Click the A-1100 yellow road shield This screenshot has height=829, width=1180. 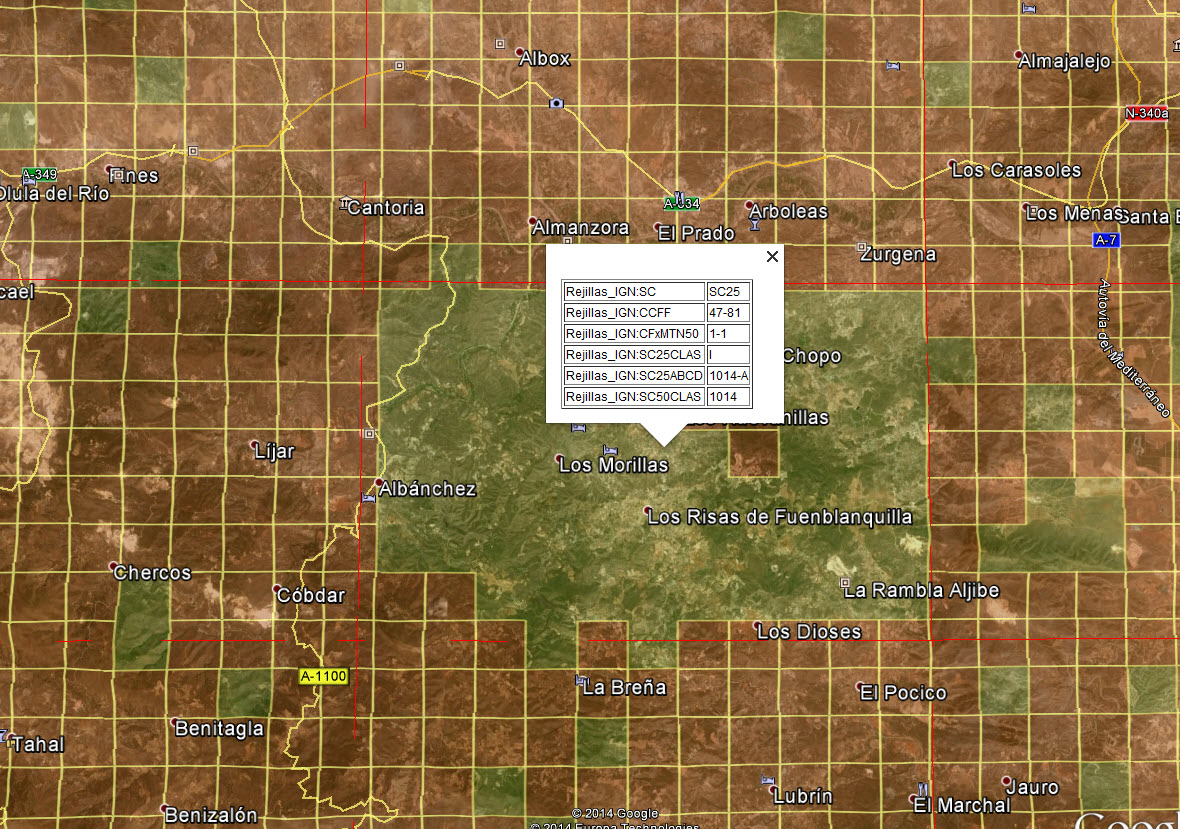[323, 677]
